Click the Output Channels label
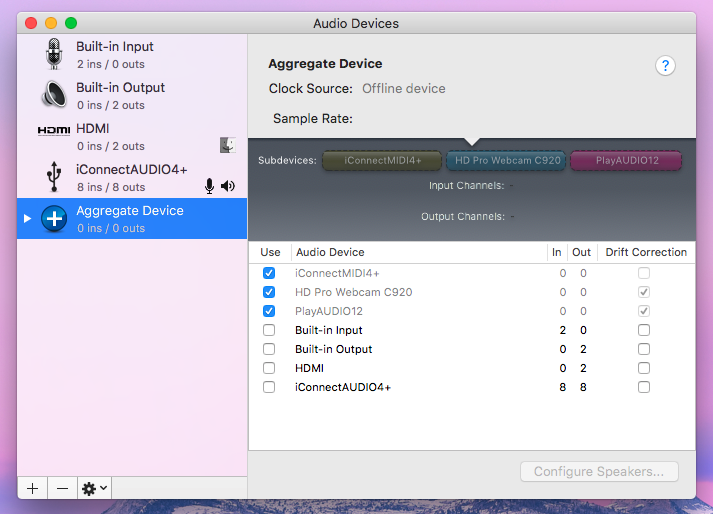 click(x=463, y=217)
